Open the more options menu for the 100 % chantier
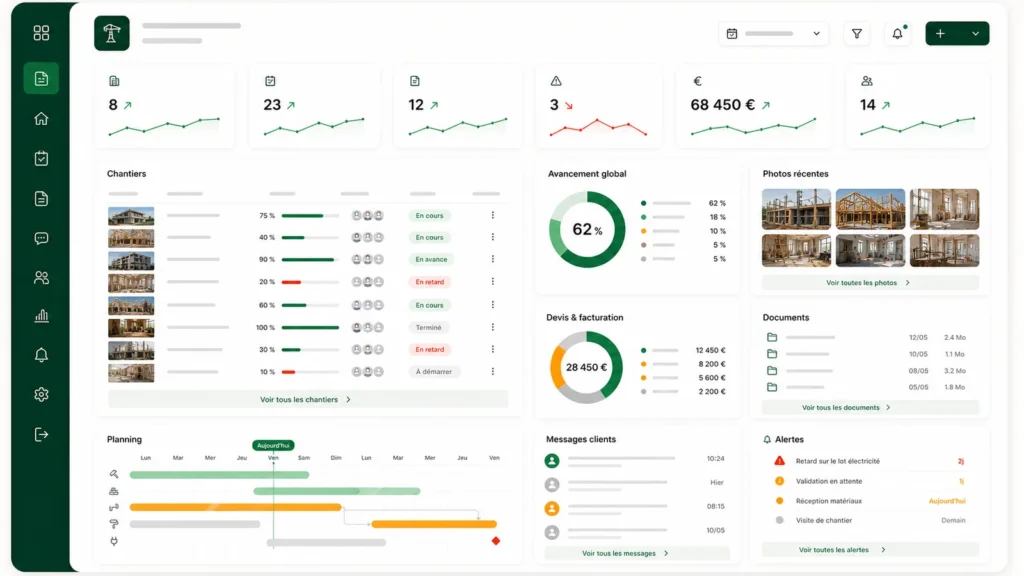Image resolution: width=1024 pixels, height=576 pixels. coord(492,327)
